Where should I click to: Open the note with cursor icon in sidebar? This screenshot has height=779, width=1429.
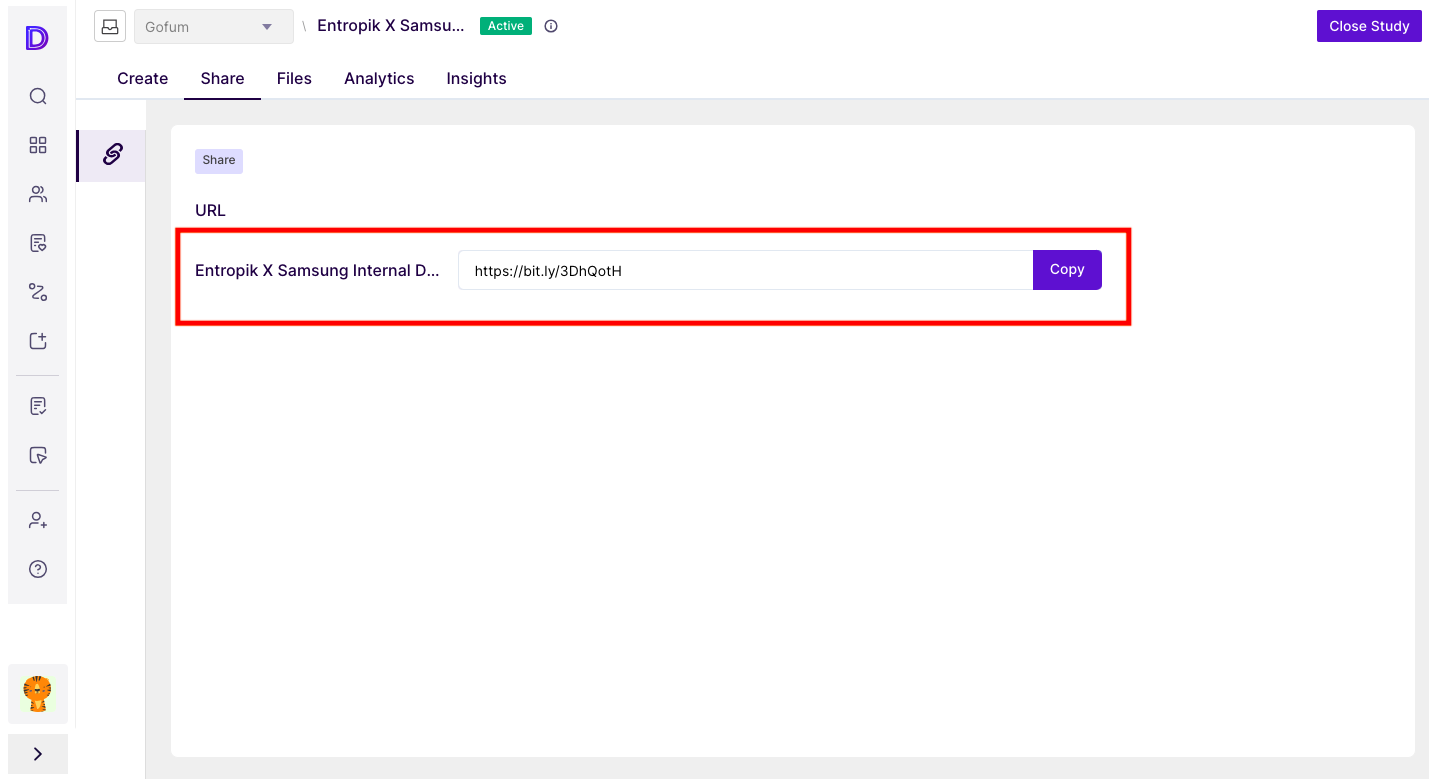pyautogui.click(x=38, y=455)
